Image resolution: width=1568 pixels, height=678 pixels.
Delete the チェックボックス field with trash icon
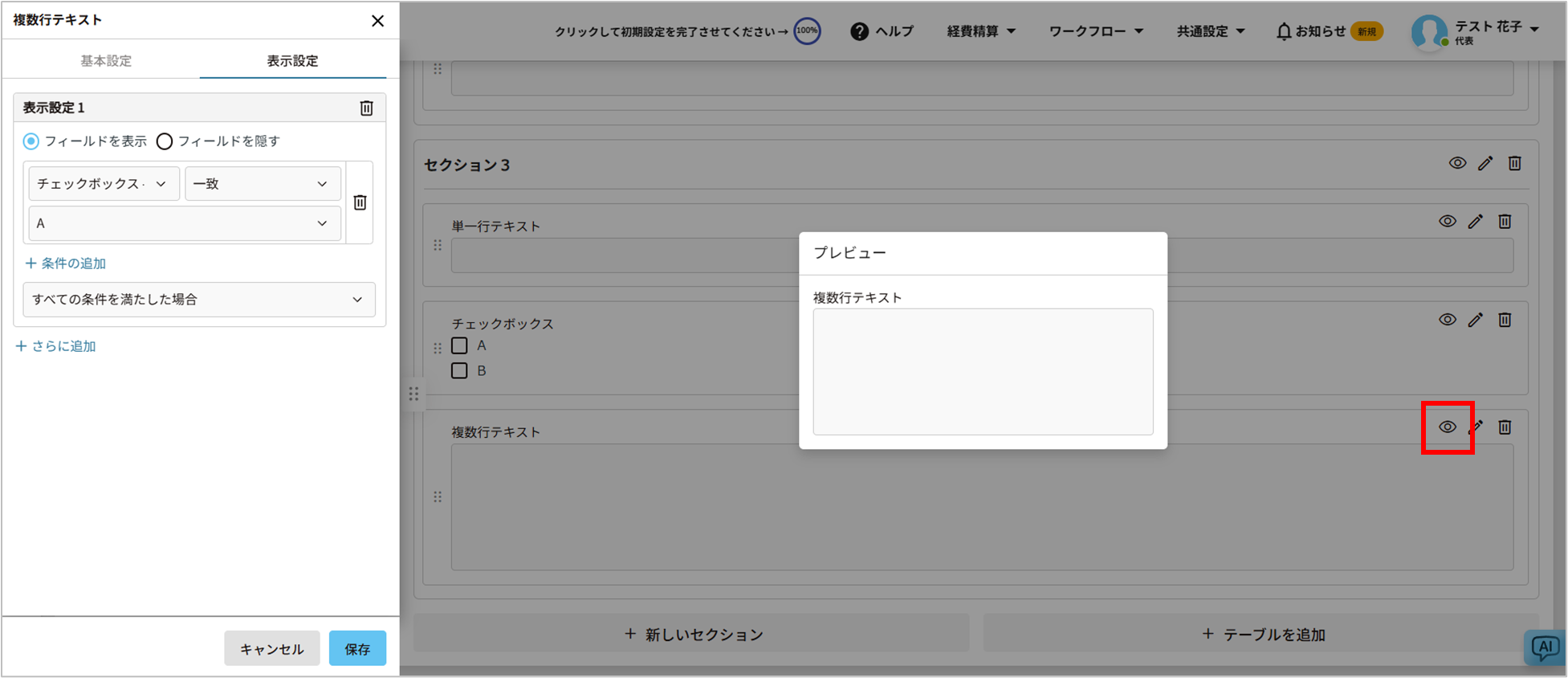(1505, 320)
